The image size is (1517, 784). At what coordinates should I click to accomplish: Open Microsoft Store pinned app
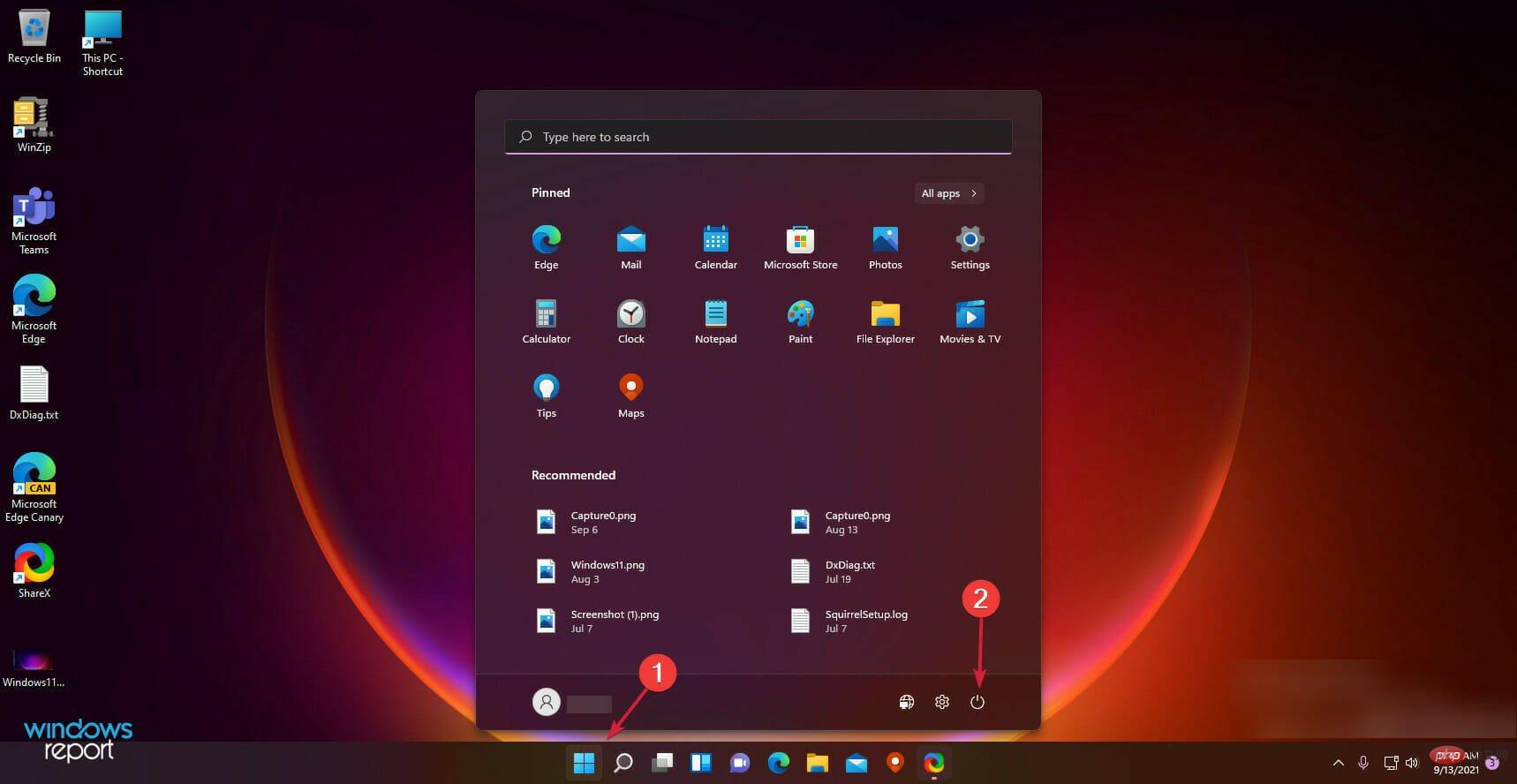coord(800,248)
